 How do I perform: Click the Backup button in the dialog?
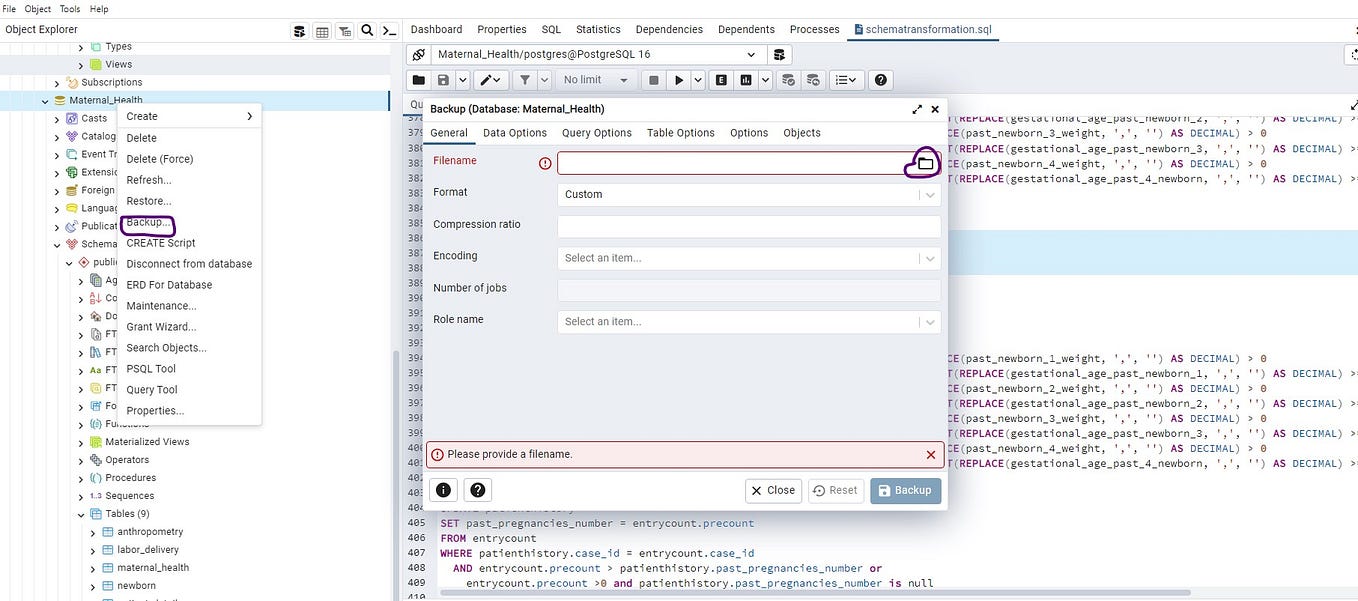[905, 490]
